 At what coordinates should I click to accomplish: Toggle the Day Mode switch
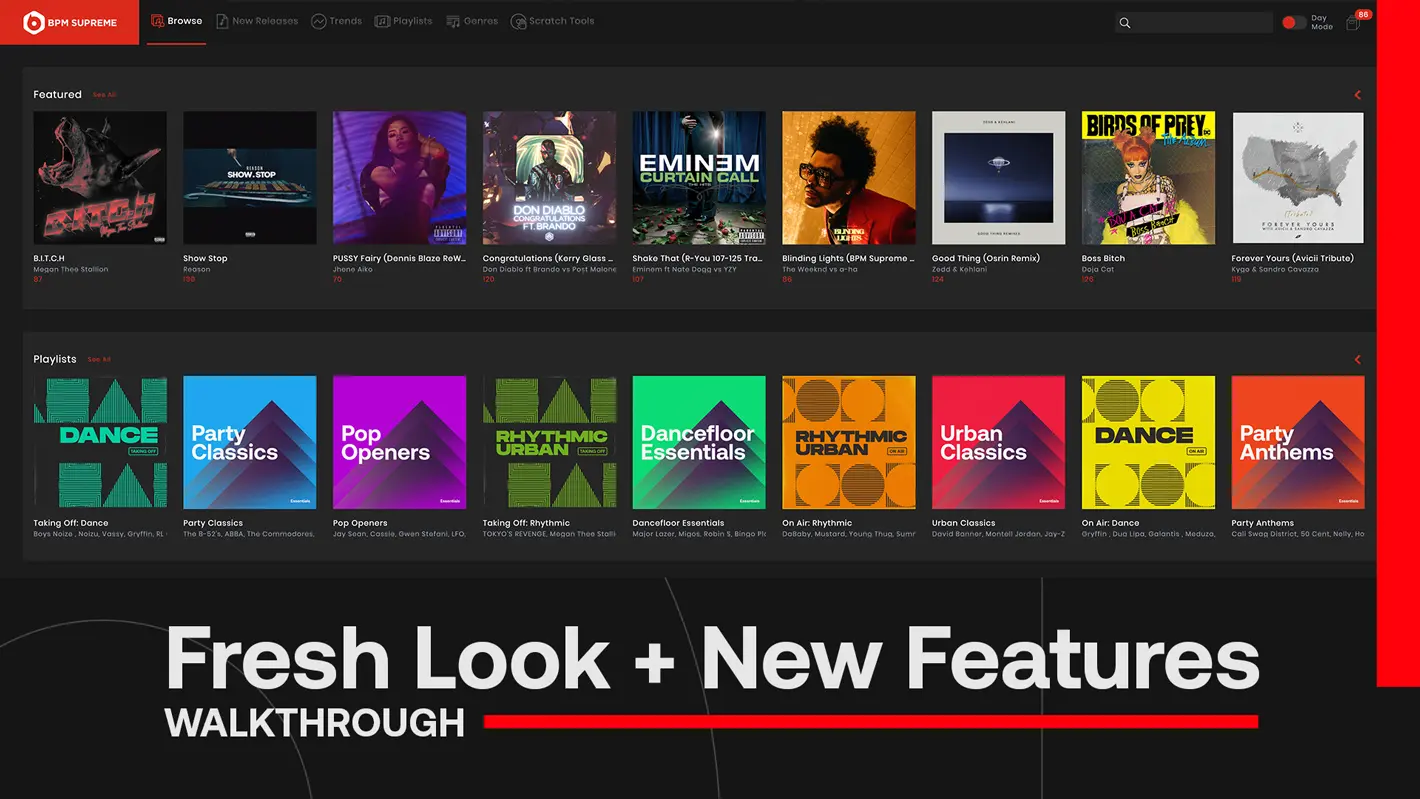pyautogui.click(x=1294, y=22)
